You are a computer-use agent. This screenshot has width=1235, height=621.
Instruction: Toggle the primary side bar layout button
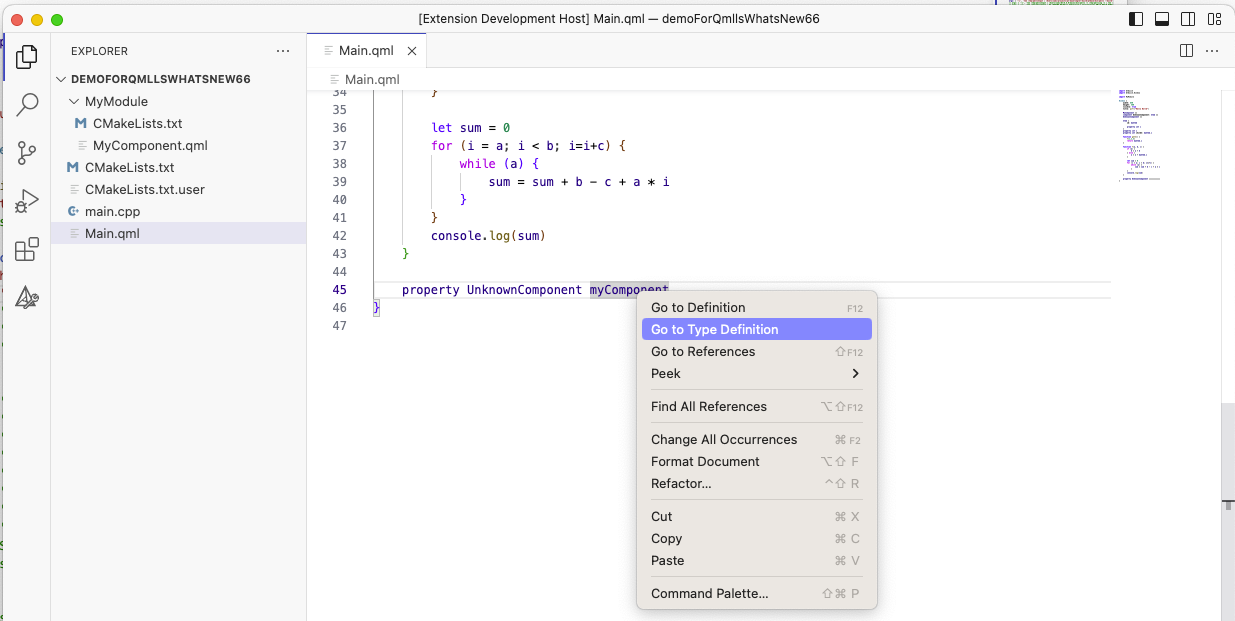pos(1136,19)
